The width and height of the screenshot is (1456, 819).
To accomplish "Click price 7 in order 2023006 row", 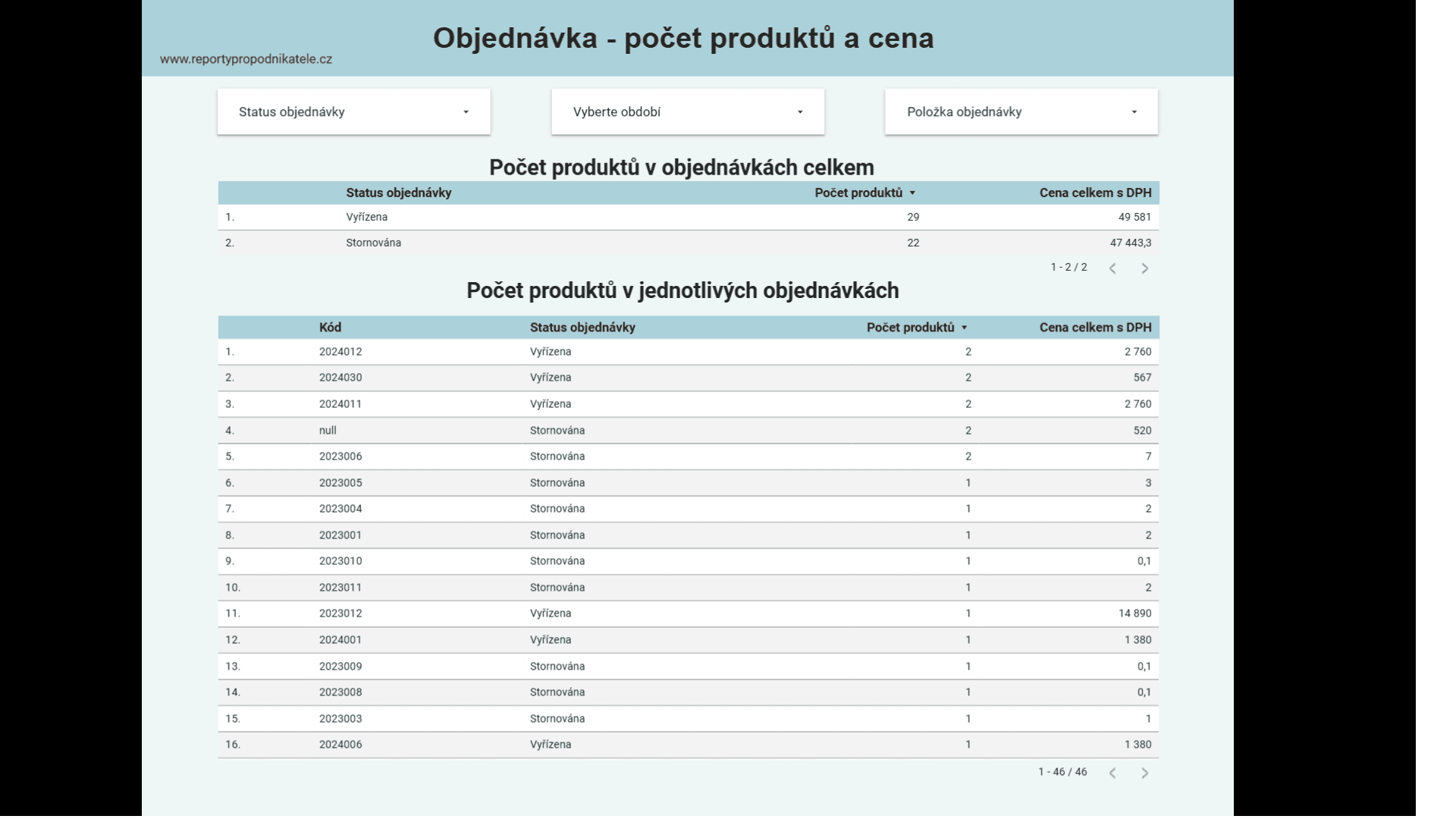I will point(1148,457).
